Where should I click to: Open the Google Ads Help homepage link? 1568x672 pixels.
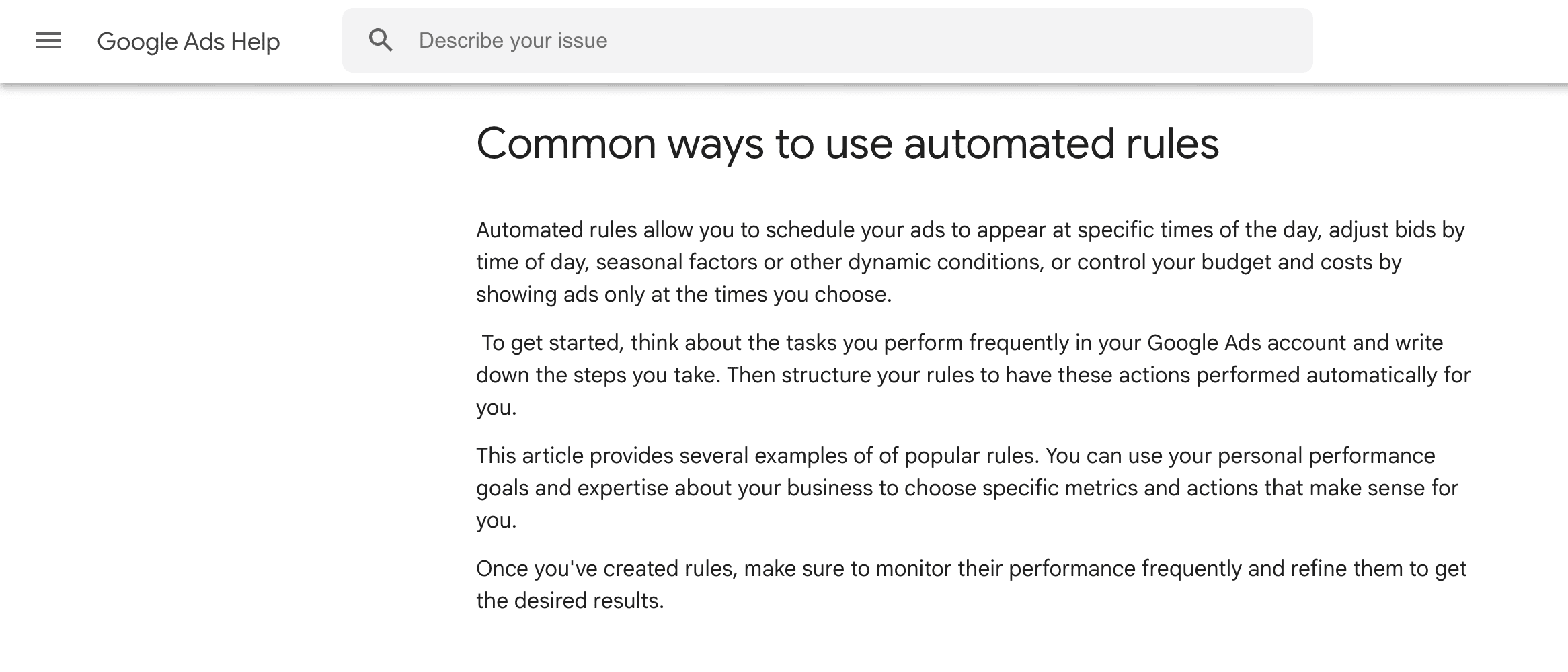(x=188, y=41)
